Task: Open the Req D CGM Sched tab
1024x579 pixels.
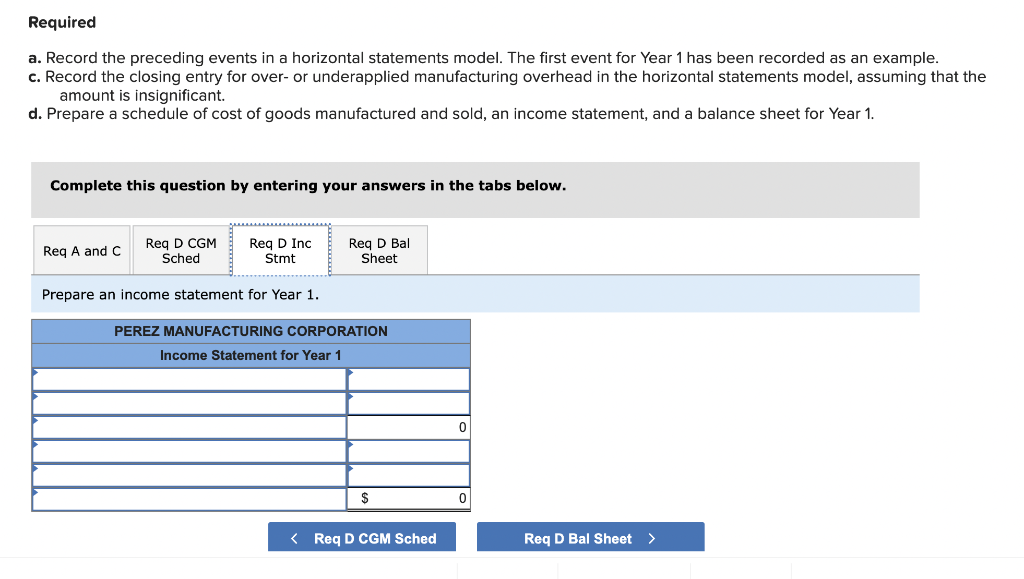Action: tap(180, 250)
